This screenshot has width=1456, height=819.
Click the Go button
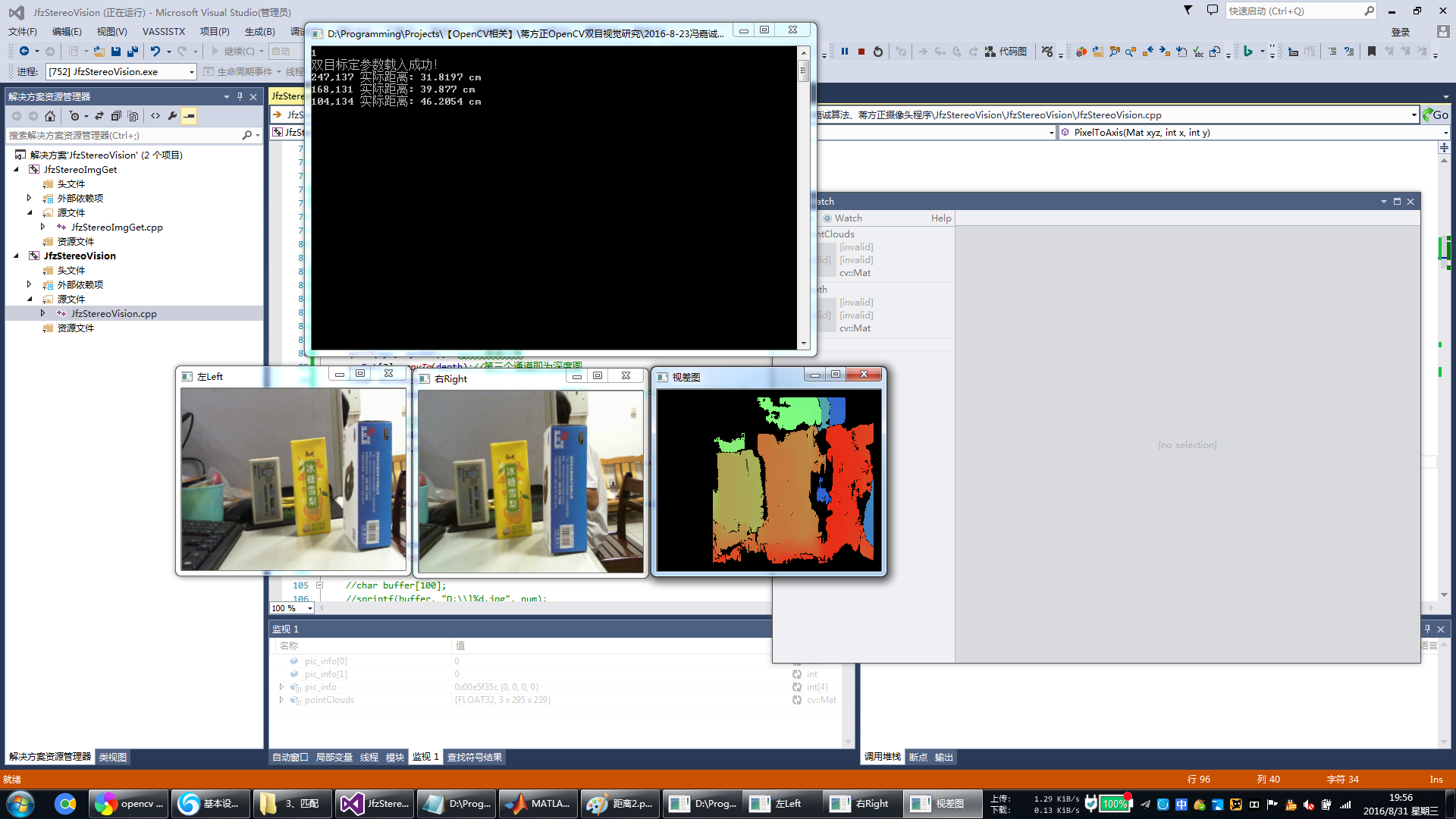pyautogui.click(x=1435, y=115)
